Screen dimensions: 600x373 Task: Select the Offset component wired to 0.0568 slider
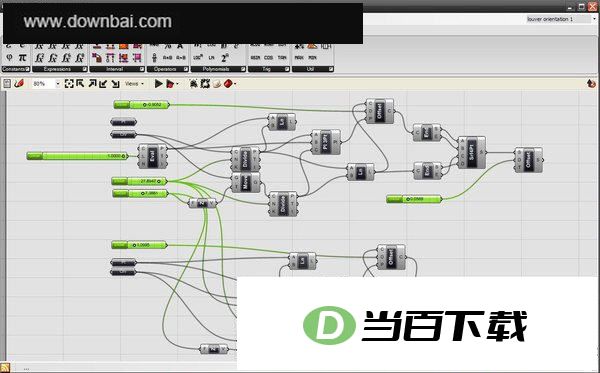[x=529, y=160]
